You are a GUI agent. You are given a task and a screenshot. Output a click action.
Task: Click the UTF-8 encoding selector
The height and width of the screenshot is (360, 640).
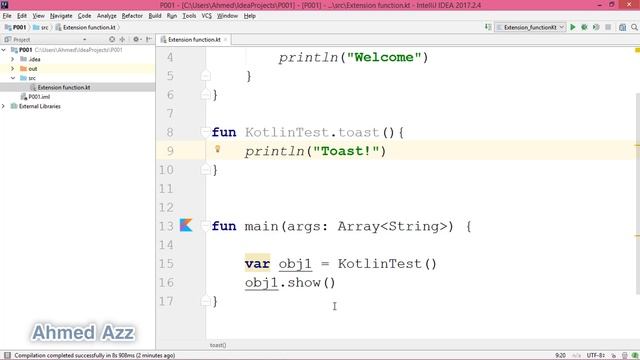click(596, 356)
